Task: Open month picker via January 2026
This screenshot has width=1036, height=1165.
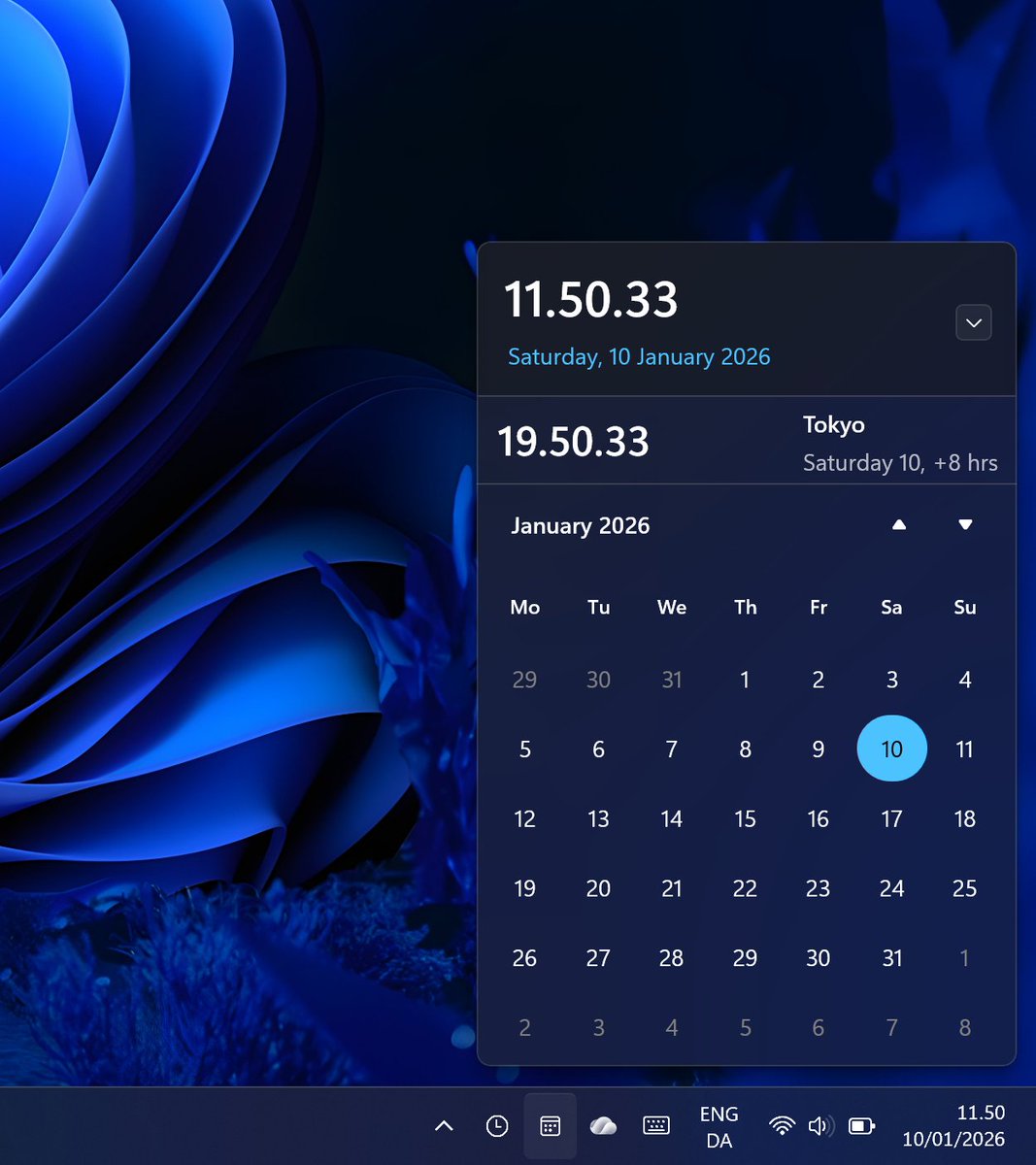Action: tap(581, 526)
